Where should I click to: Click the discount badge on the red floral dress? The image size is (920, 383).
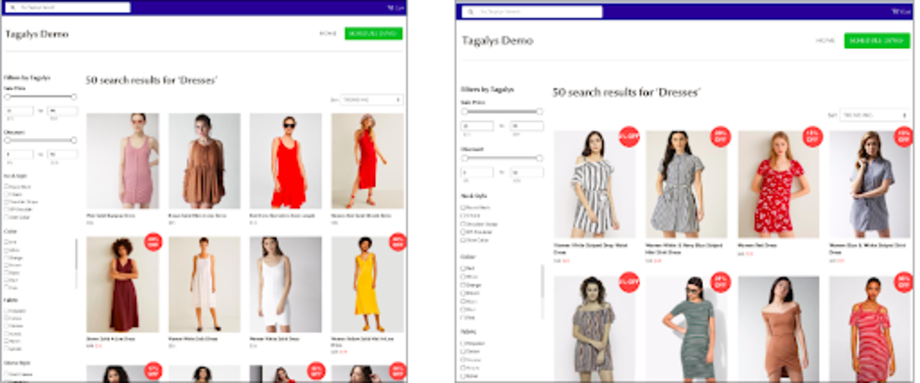(813, 137)
